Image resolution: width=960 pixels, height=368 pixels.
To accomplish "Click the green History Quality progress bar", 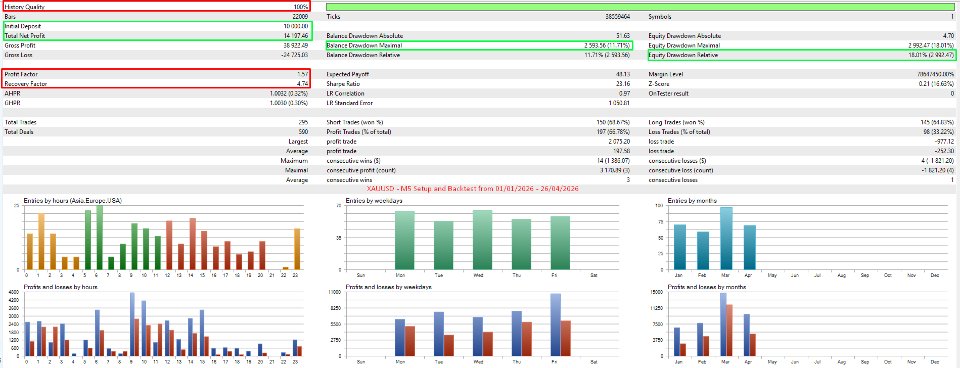I will 640,6.
